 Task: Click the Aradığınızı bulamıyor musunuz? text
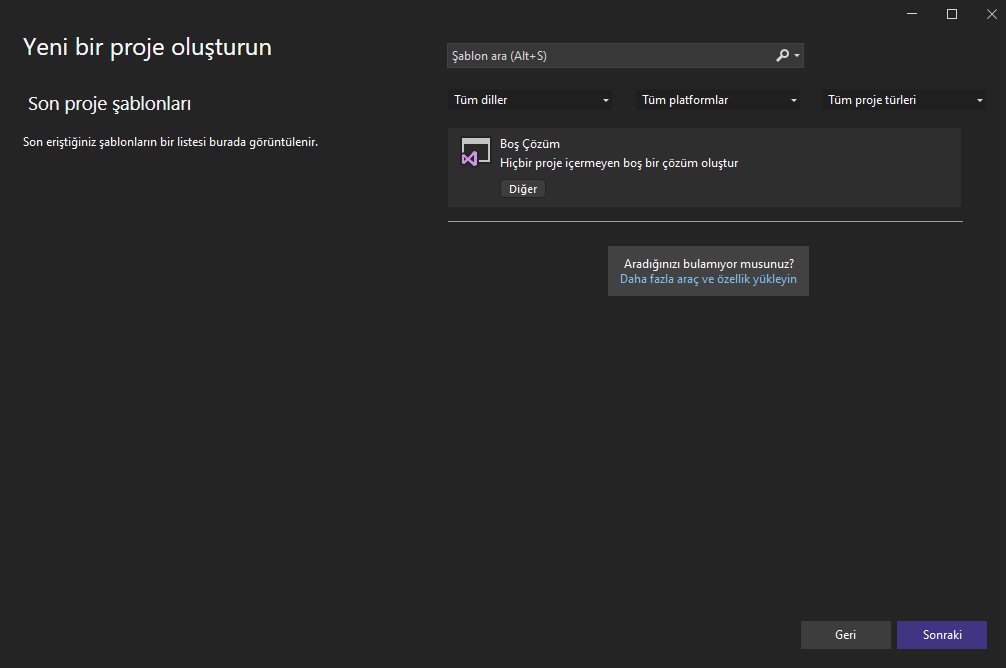point(709,264)
